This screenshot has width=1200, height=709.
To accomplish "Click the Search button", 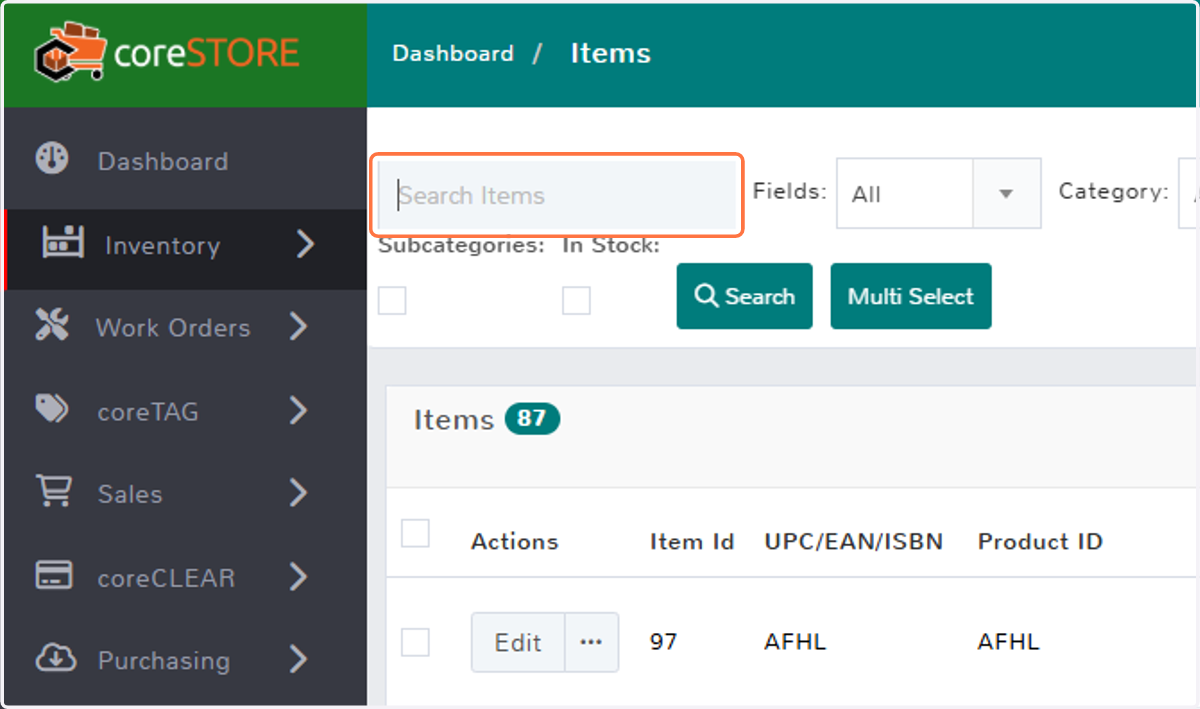I will pos(745,296).
